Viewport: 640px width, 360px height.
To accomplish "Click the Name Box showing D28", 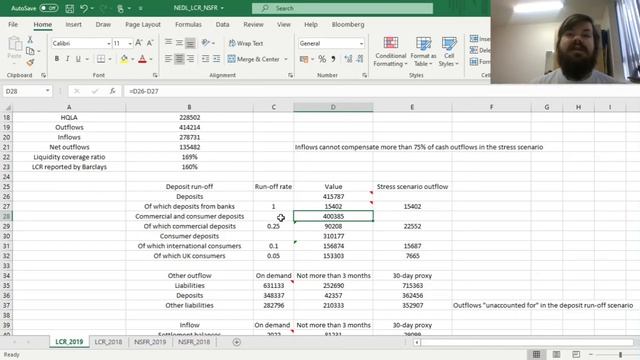I will pos(23,91).
